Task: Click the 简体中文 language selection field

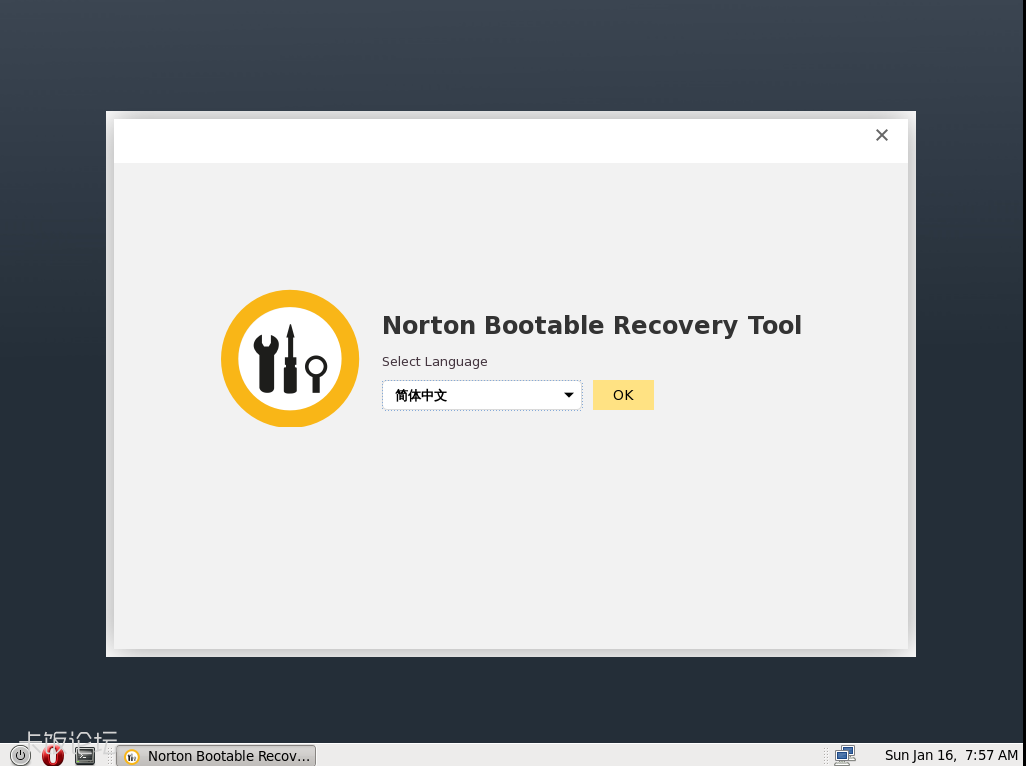Action: [470, 395]
